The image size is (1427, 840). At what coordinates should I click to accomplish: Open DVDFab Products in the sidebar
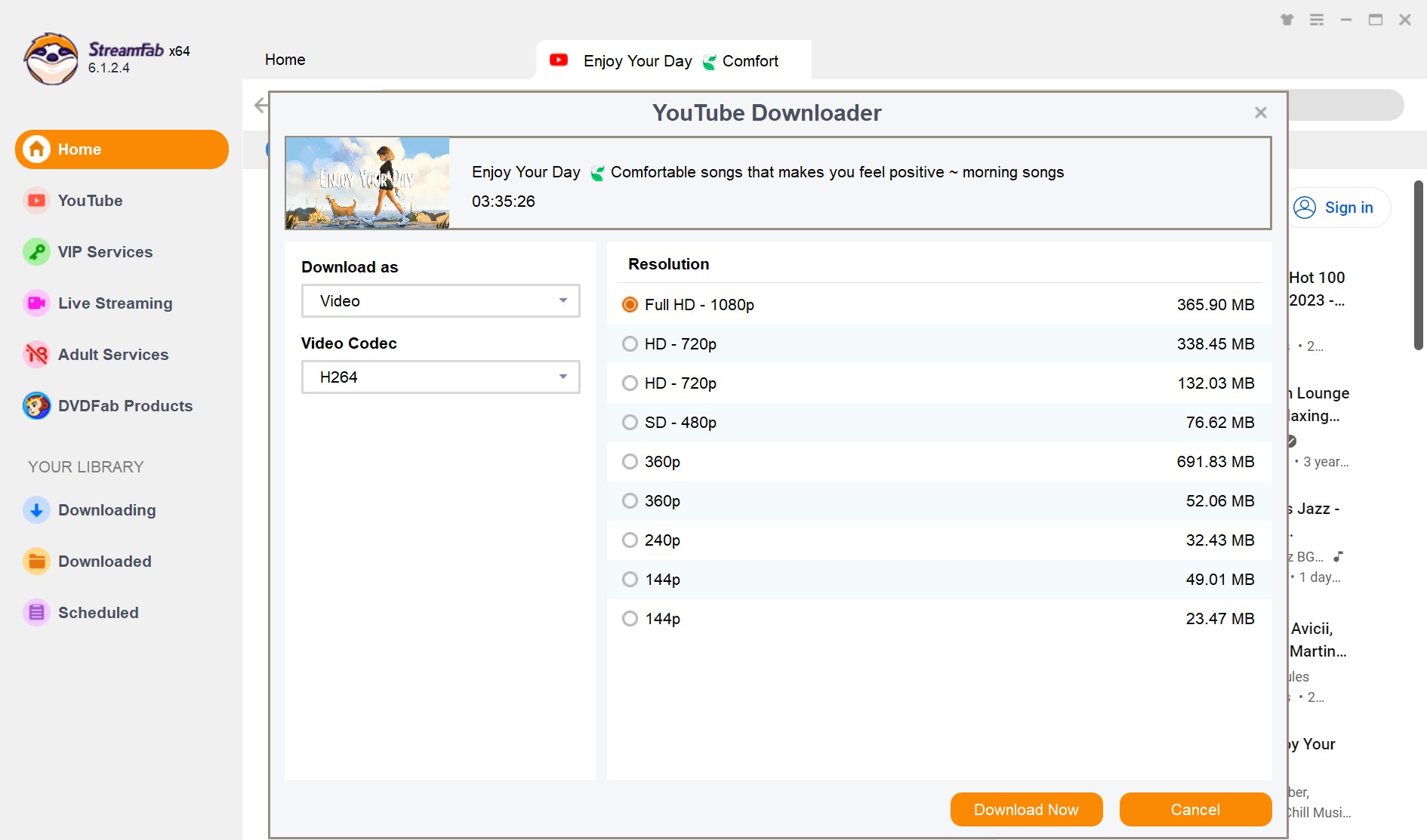coord(125,406)
